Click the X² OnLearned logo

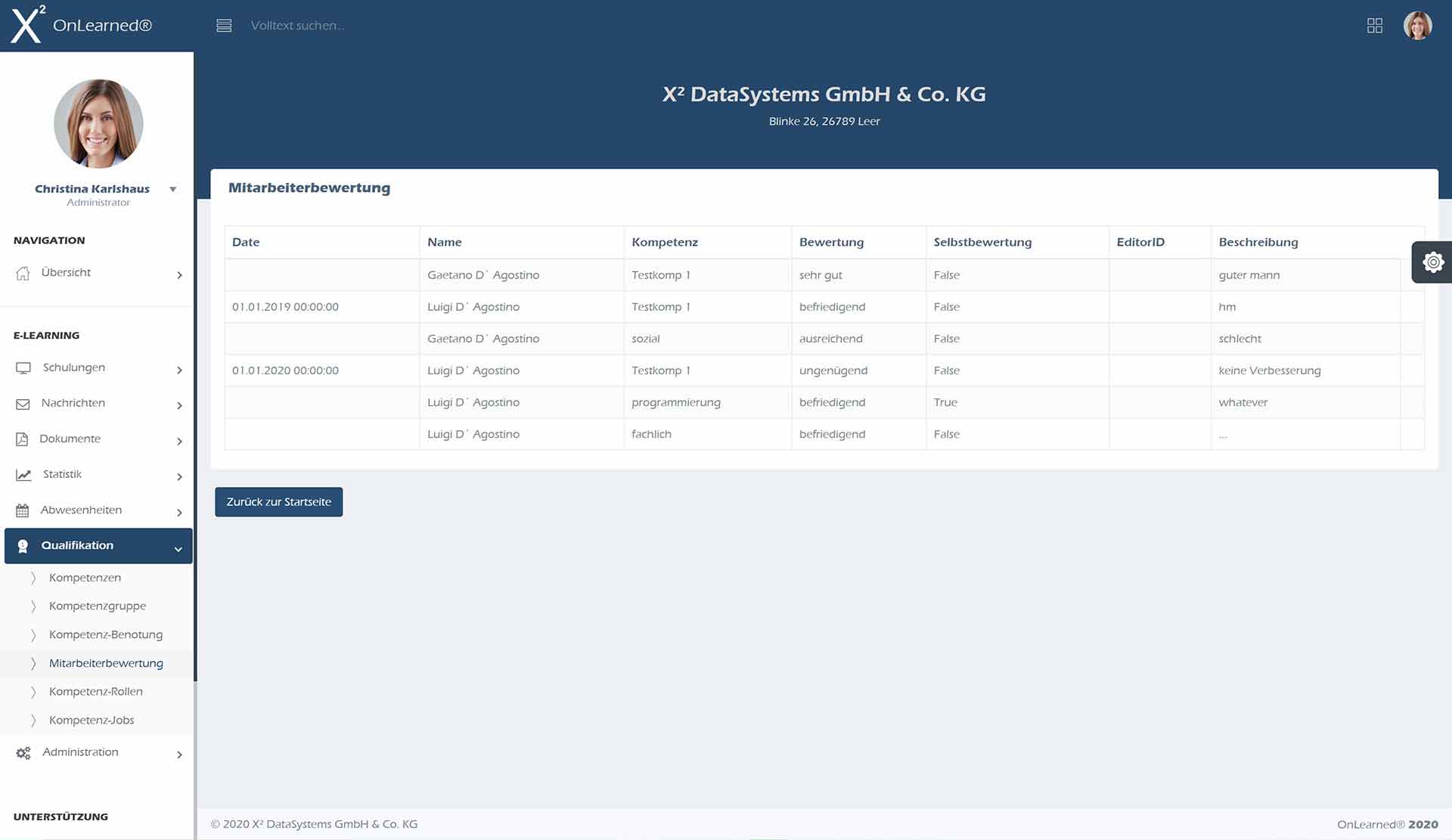(x=82, y=24)
